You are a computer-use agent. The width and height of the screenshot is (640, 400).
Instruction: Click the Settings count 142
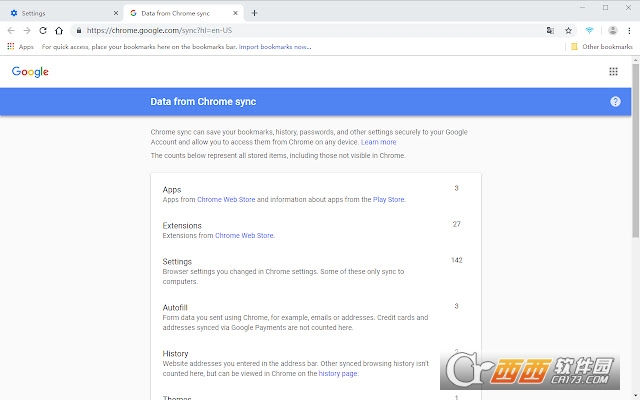pos(456,260)
